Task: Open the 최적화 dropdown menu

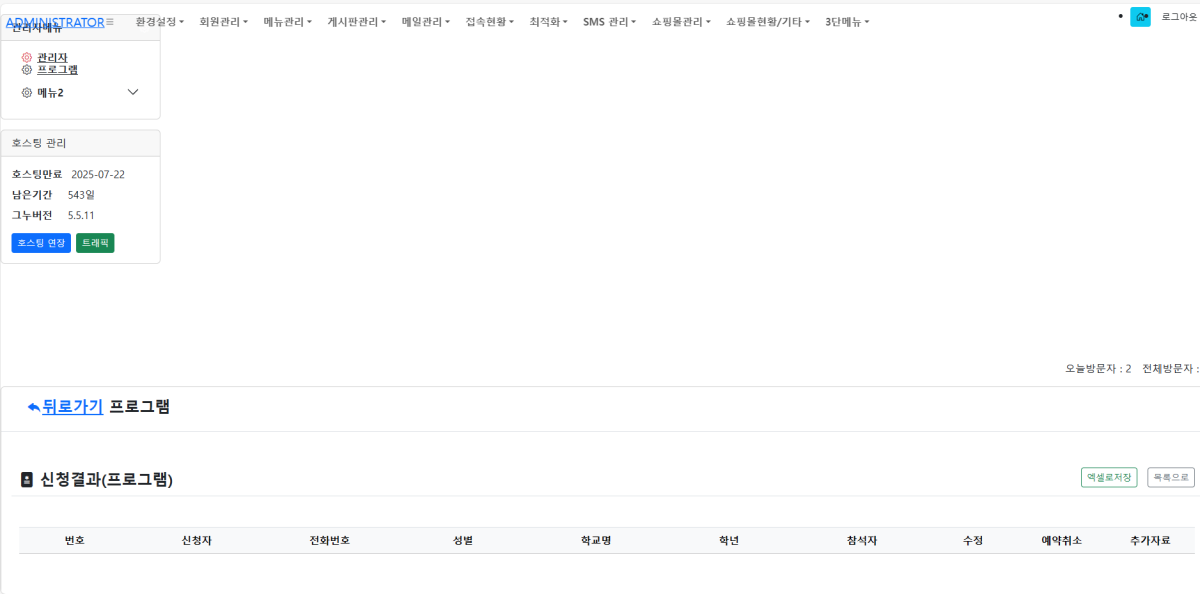Action: (x=549, y=21)
